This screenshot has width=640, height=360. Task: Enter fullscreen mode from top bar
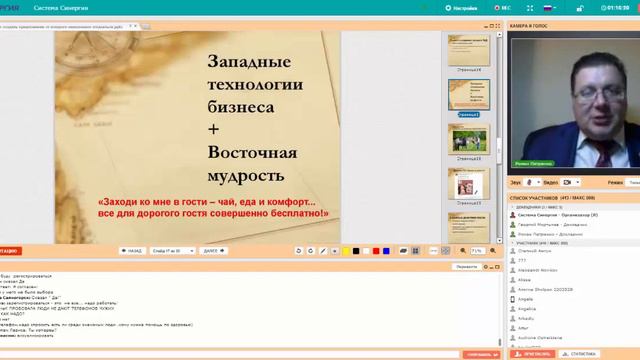530,8
